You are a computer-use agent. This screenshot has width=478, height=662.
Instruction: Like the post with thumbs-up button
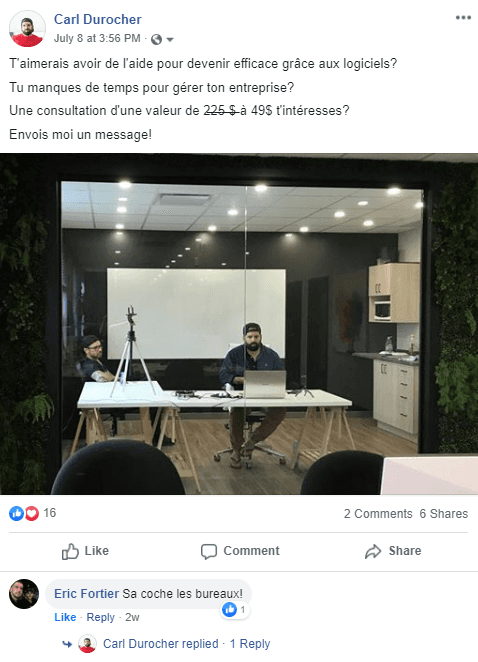(x=85, y=551)
